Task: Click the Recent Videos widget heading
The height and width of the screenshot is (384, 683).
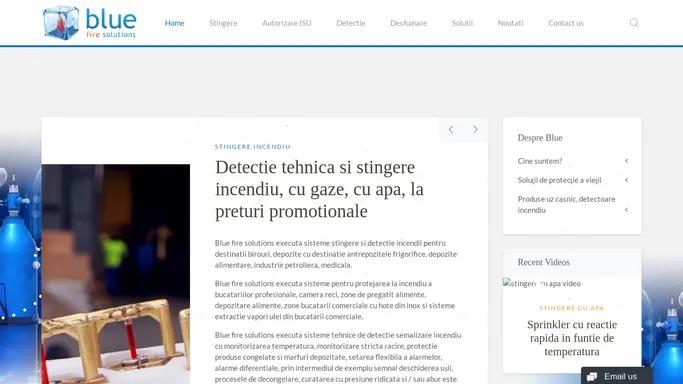Action: click(x=544, y=262)
